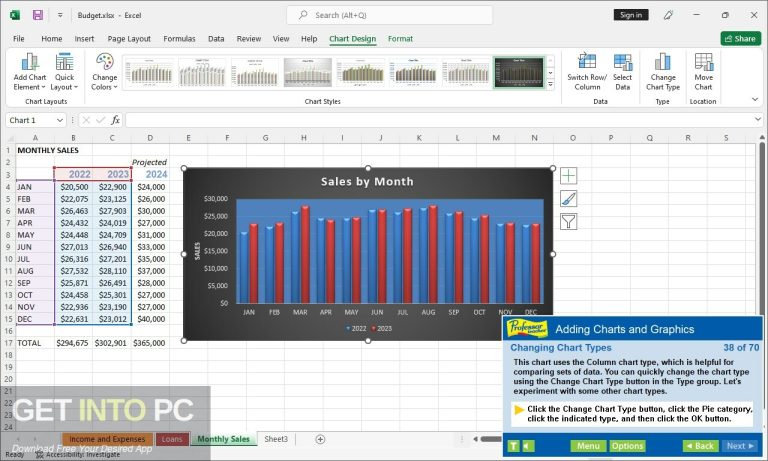Click the formula bar cancel X icon
768x461 pixels.
pyautogui.click(x=86, y=120)
